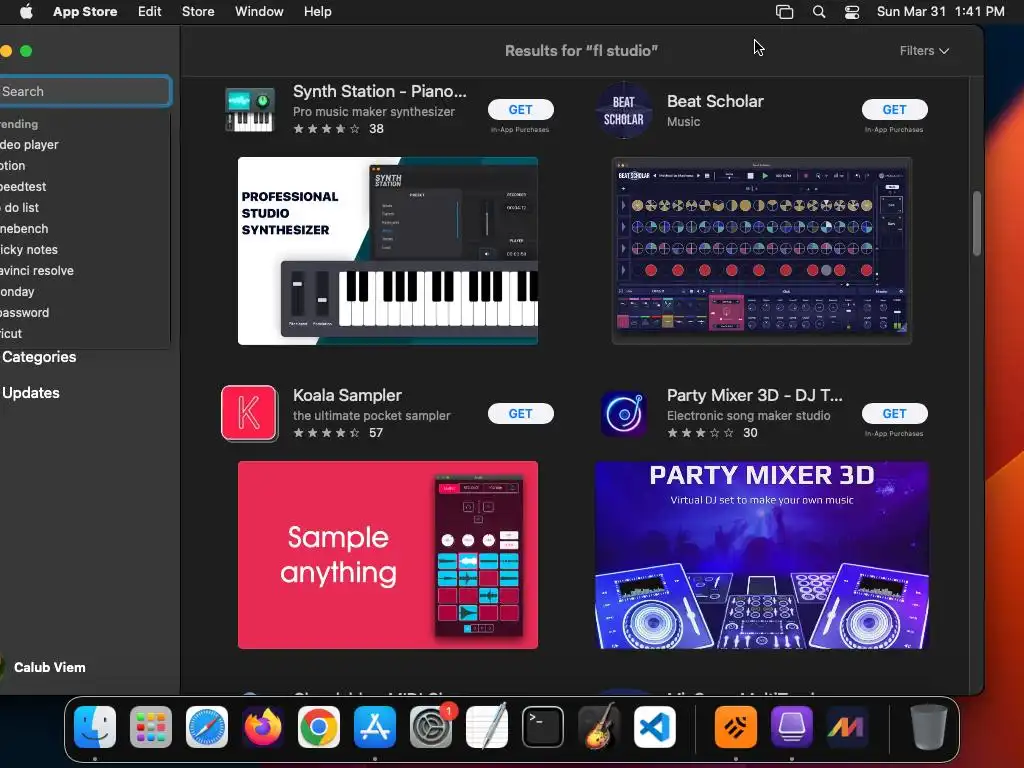This screenshot has height=768, width=1024.
Task: Open the Store menu
Action: tap(198, 12)
